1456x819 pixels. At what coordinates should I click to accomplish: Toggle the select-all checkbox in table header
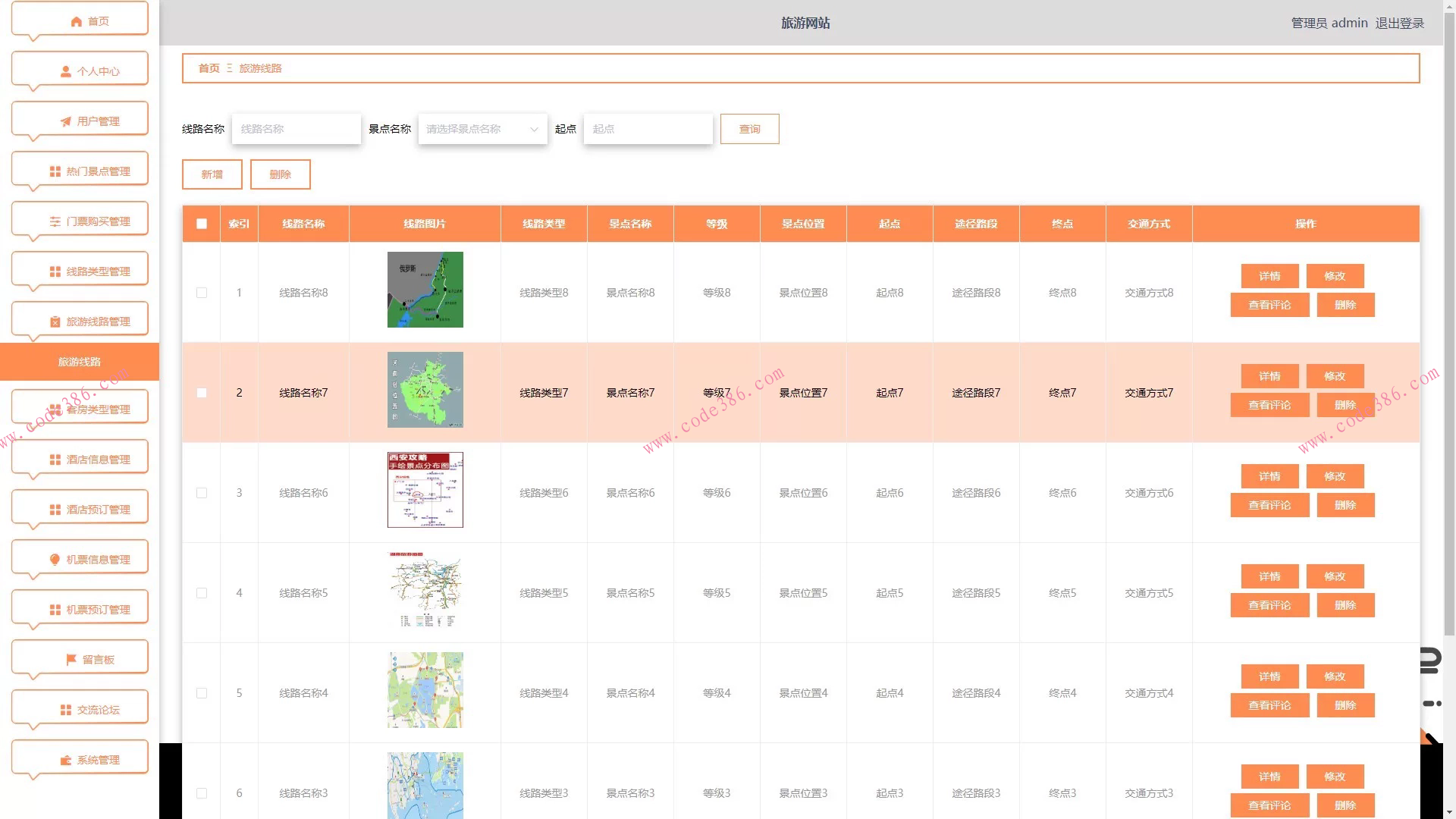point(201,224)
